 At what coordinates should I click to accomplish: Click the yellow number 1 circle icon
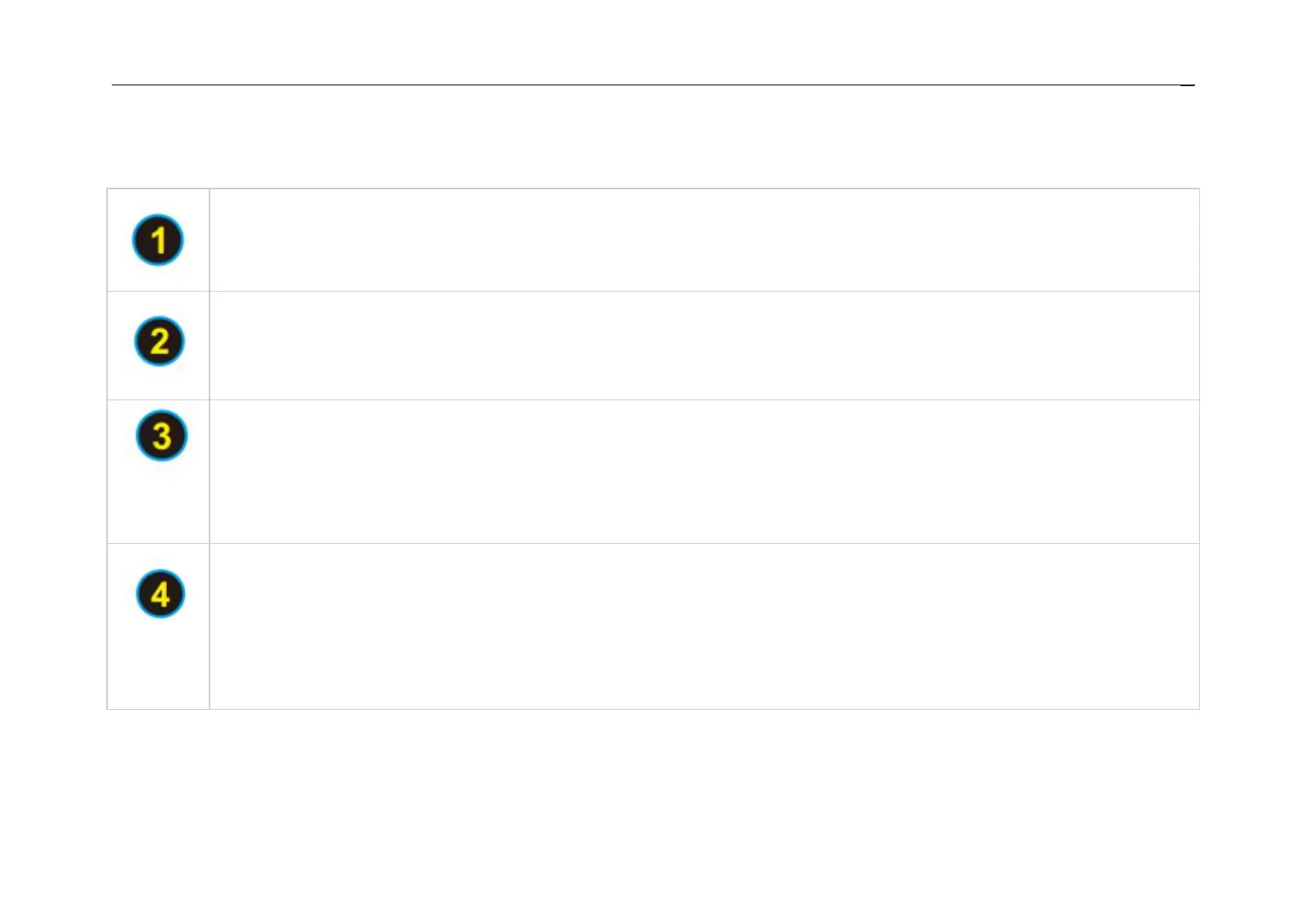158,240
